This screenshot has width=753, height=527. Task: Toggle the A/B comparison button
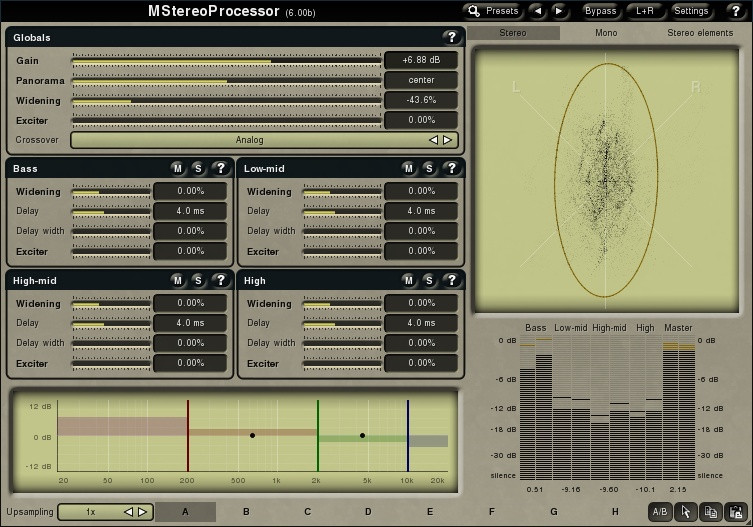click(x=660, y=512)
